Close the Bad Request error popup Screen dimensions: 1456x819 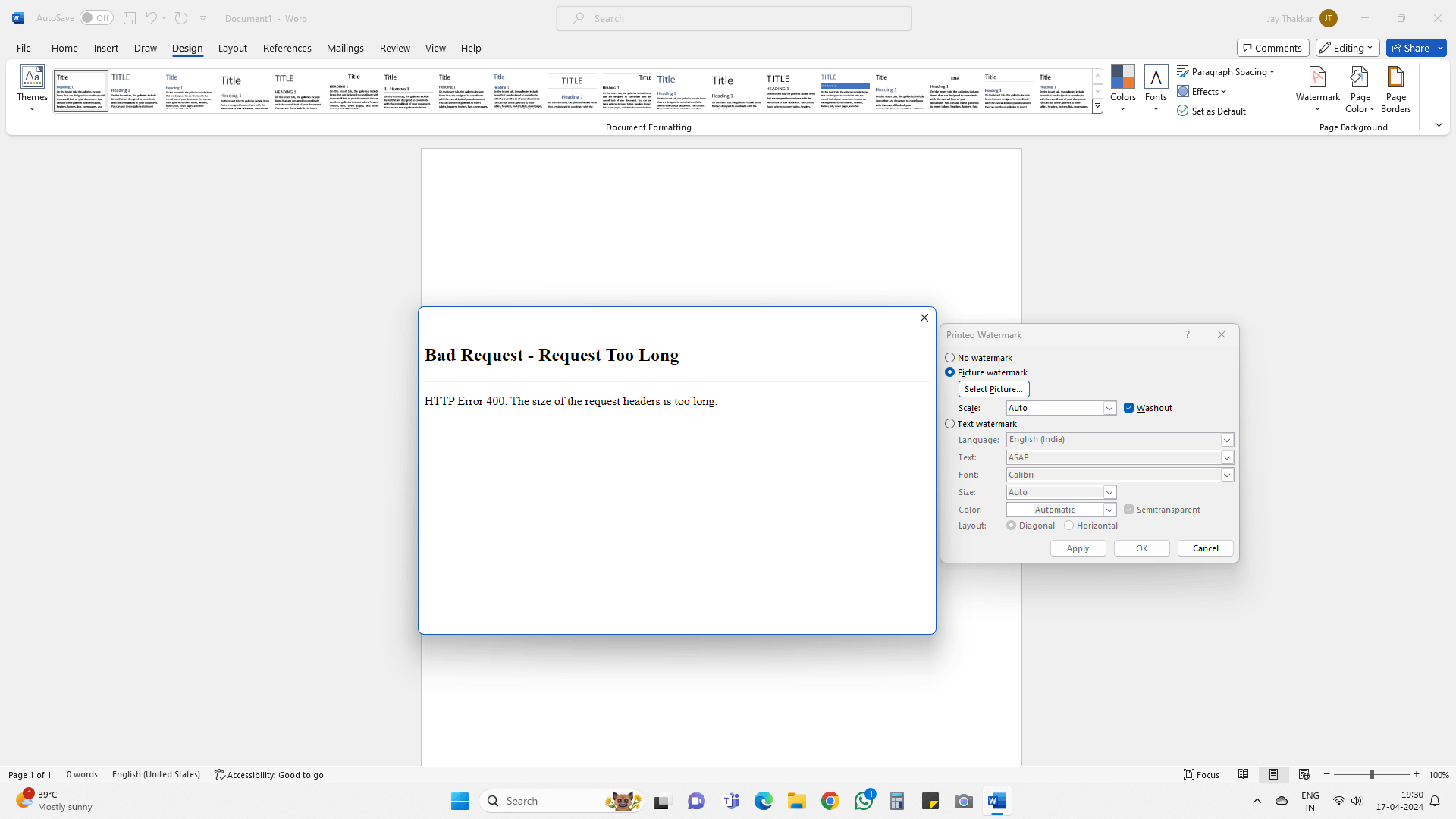point(924,318)
